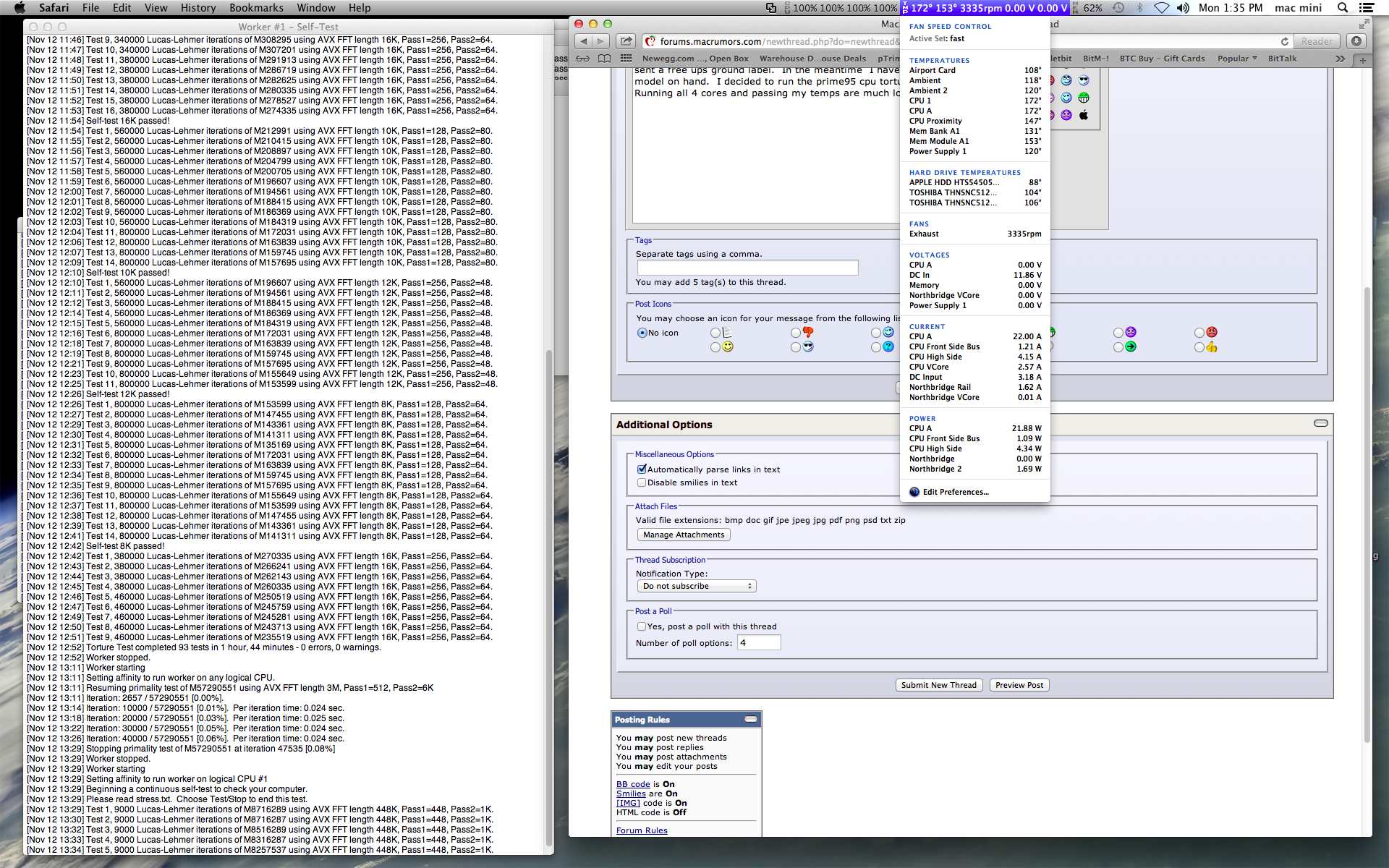The image size is (1389, 868).
Task: Click the fan control temperature readout in menu bar
Action: 985,8
